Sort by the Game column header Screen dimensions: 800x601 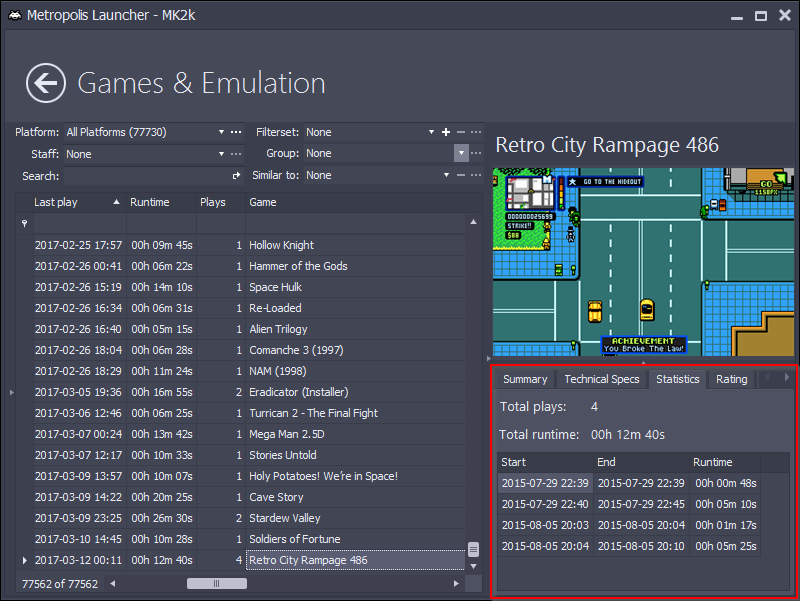pyautogui.click(x=356, y=202)
